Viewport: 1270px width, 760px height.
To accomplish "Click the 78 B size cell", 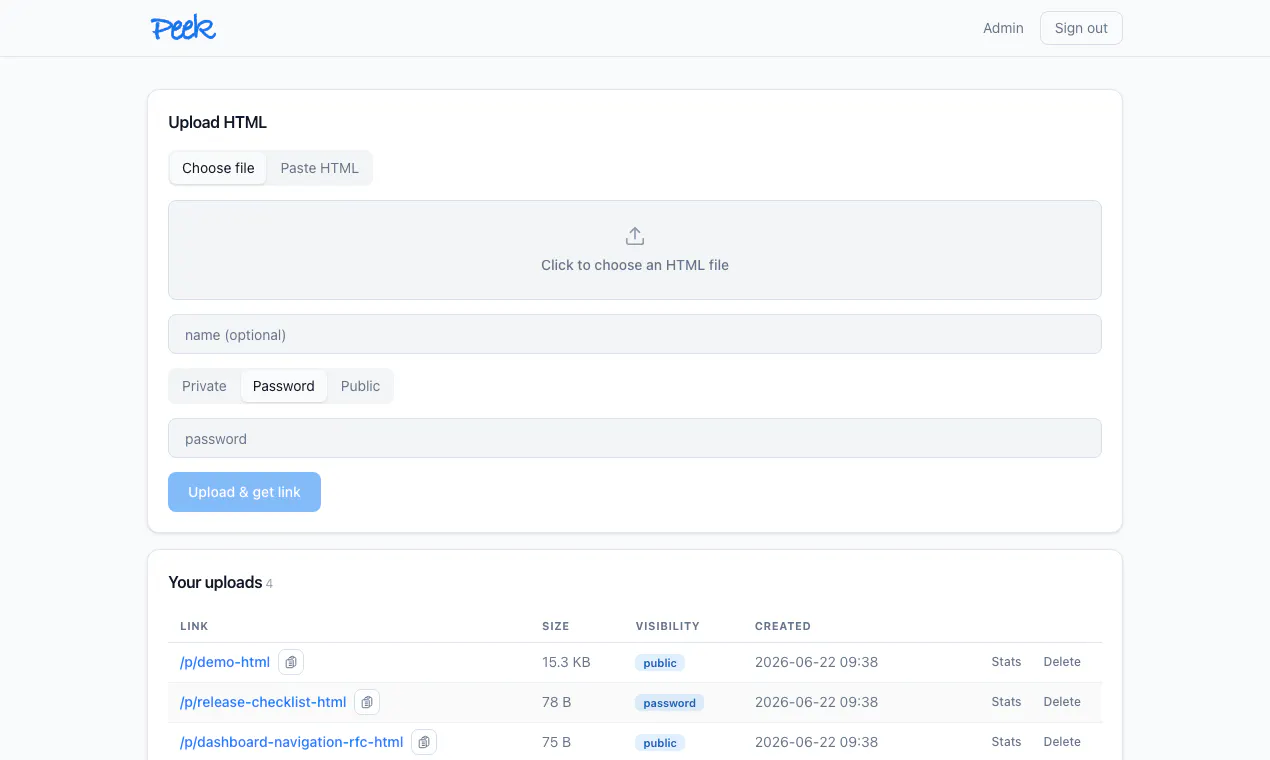I will [x=557, y=702].
